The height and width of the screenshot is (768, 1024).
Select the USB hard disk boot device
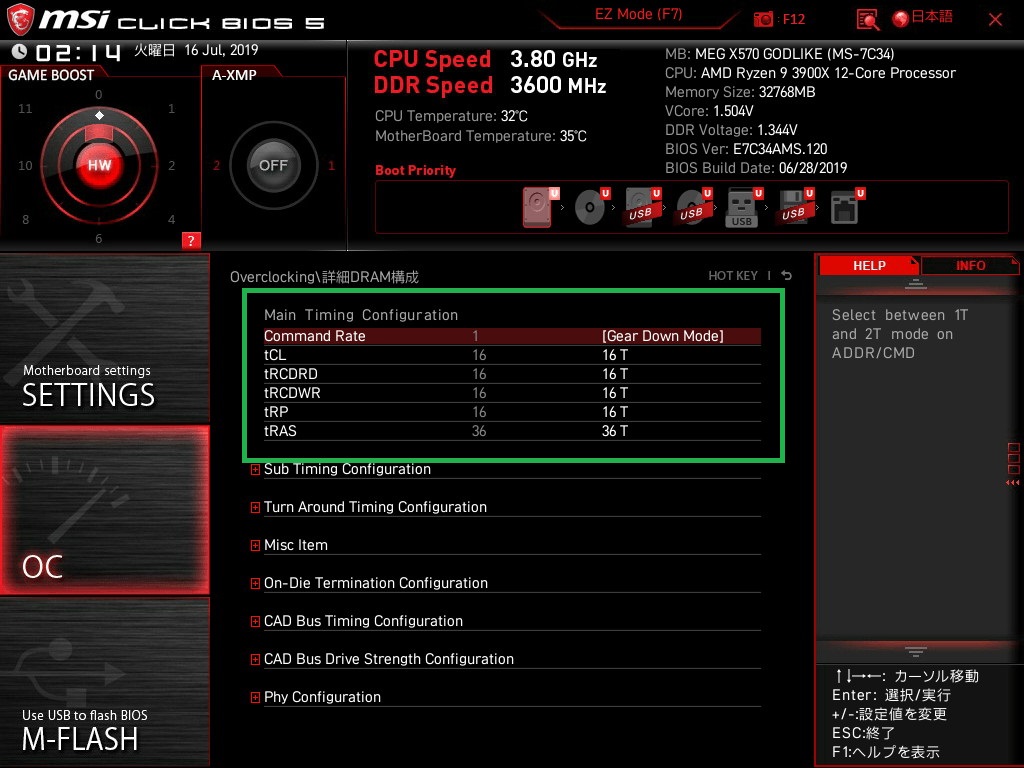(643, 207)
